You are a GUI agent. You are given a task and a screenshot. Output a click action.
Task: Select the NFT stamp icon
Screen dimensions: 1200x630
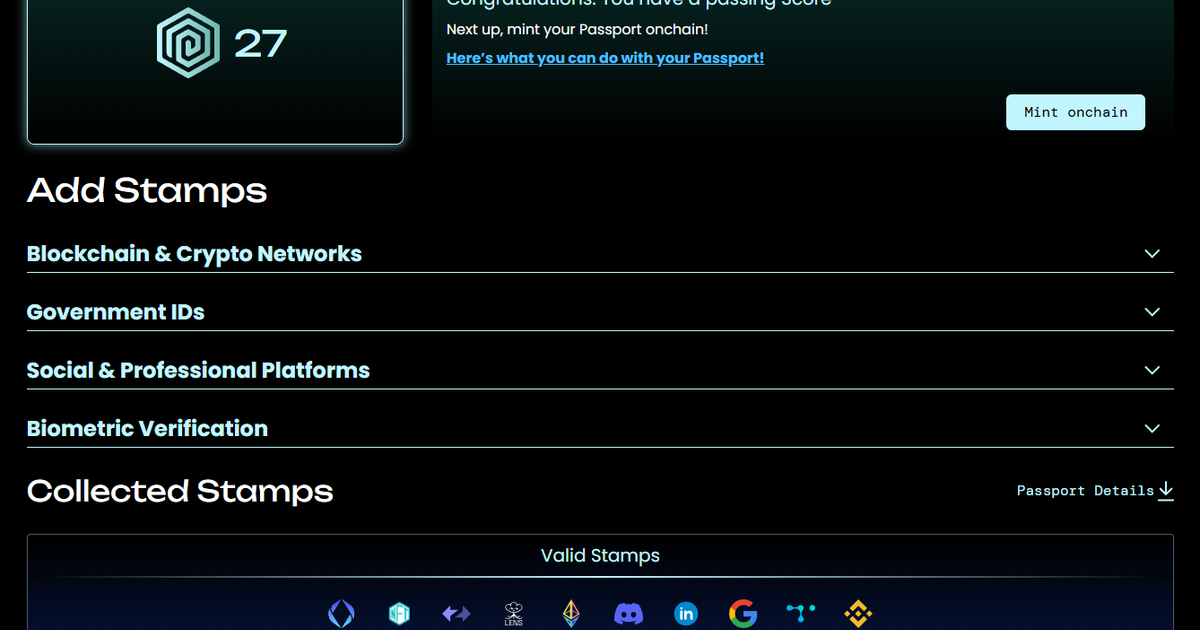[400, 614]
